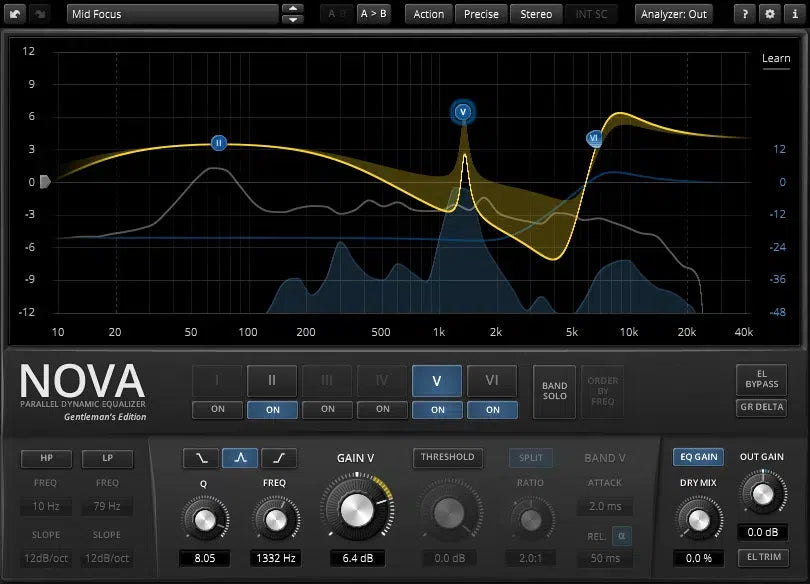Click the help question mark icon
This screenshot has width=810, height=584.
click(745, 14)
